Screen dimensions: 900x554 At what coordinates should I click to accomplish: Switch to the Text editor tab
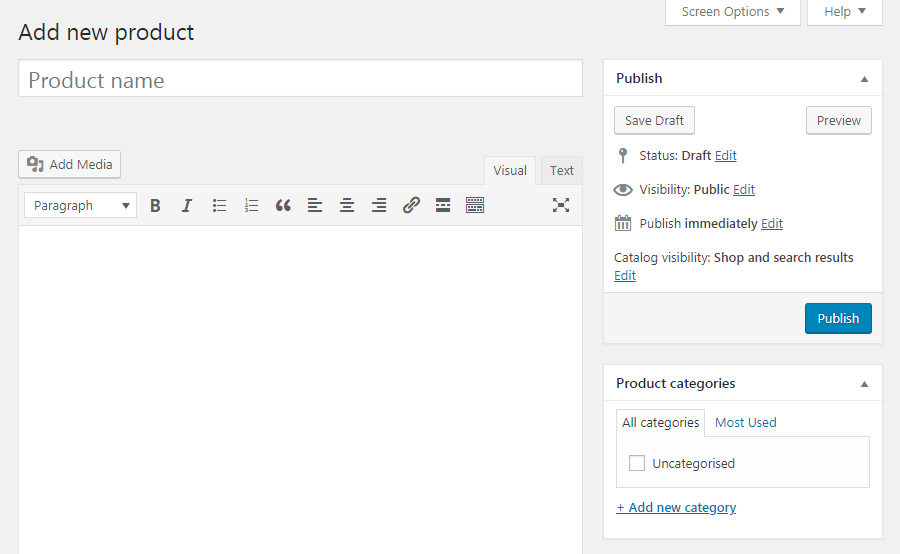(x=562, y=171)
